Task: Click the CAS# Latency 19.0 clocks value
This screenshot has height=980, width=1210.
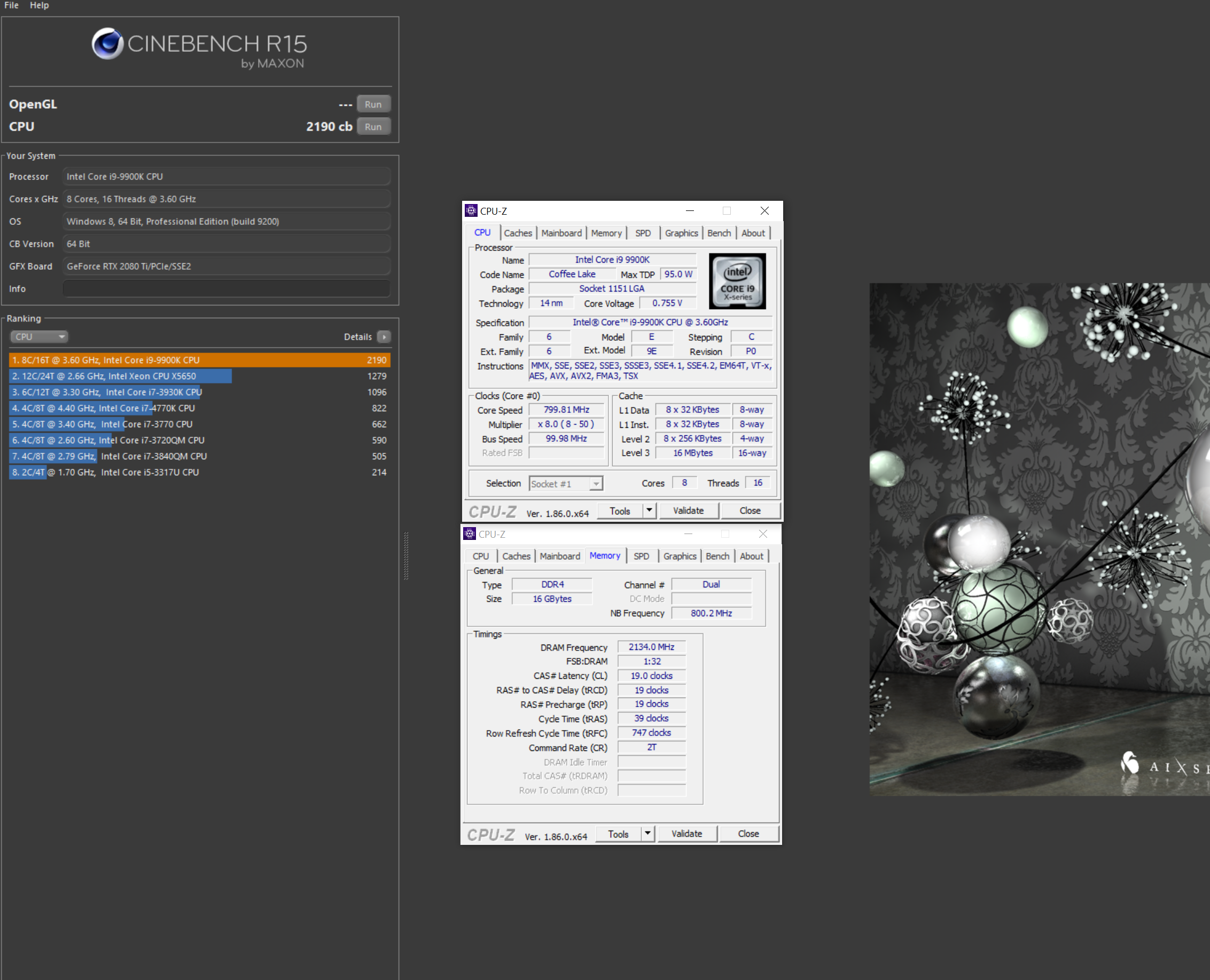Action: click(652, 676)
